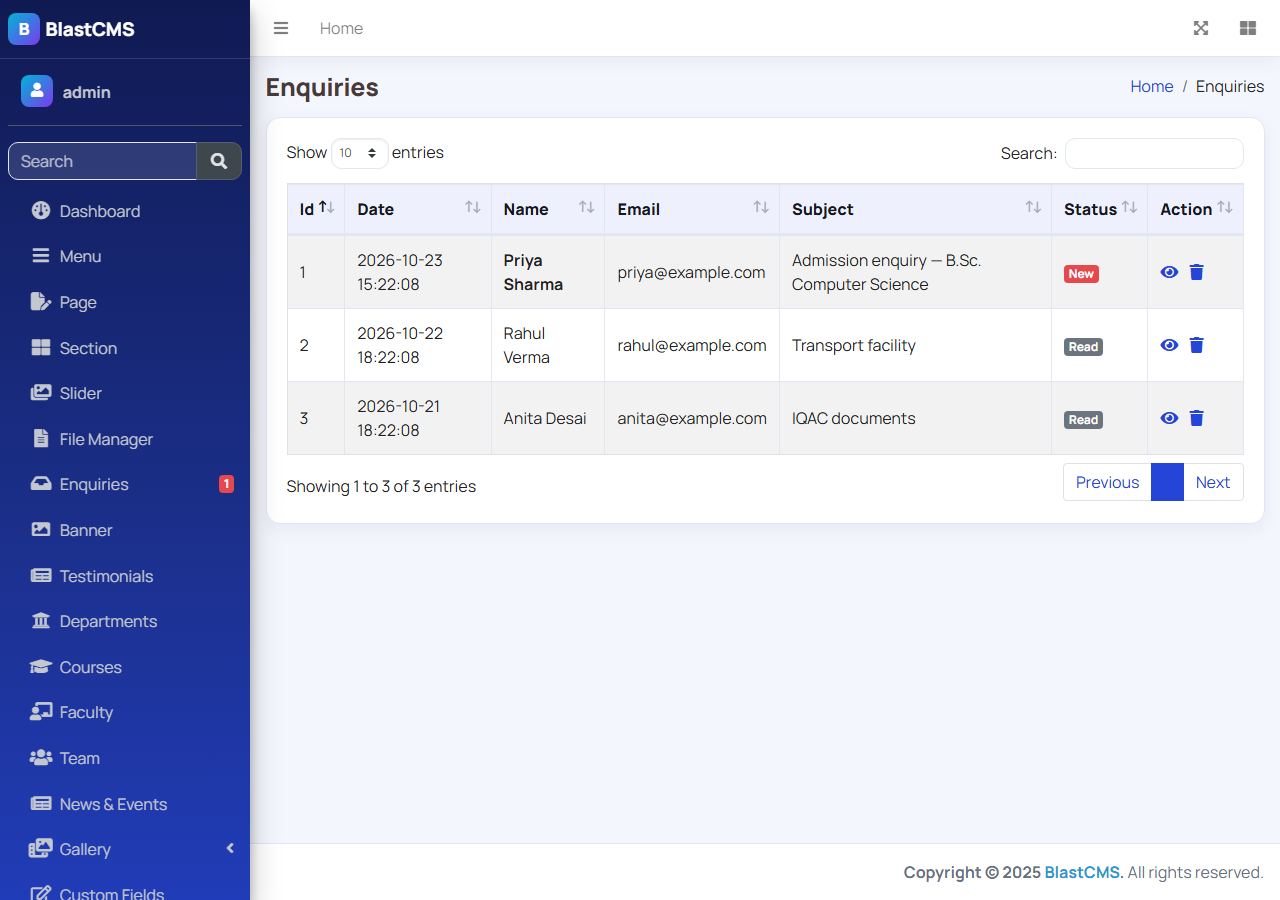
Task: Go to the Previous page
Action: tap(1107, 482)
